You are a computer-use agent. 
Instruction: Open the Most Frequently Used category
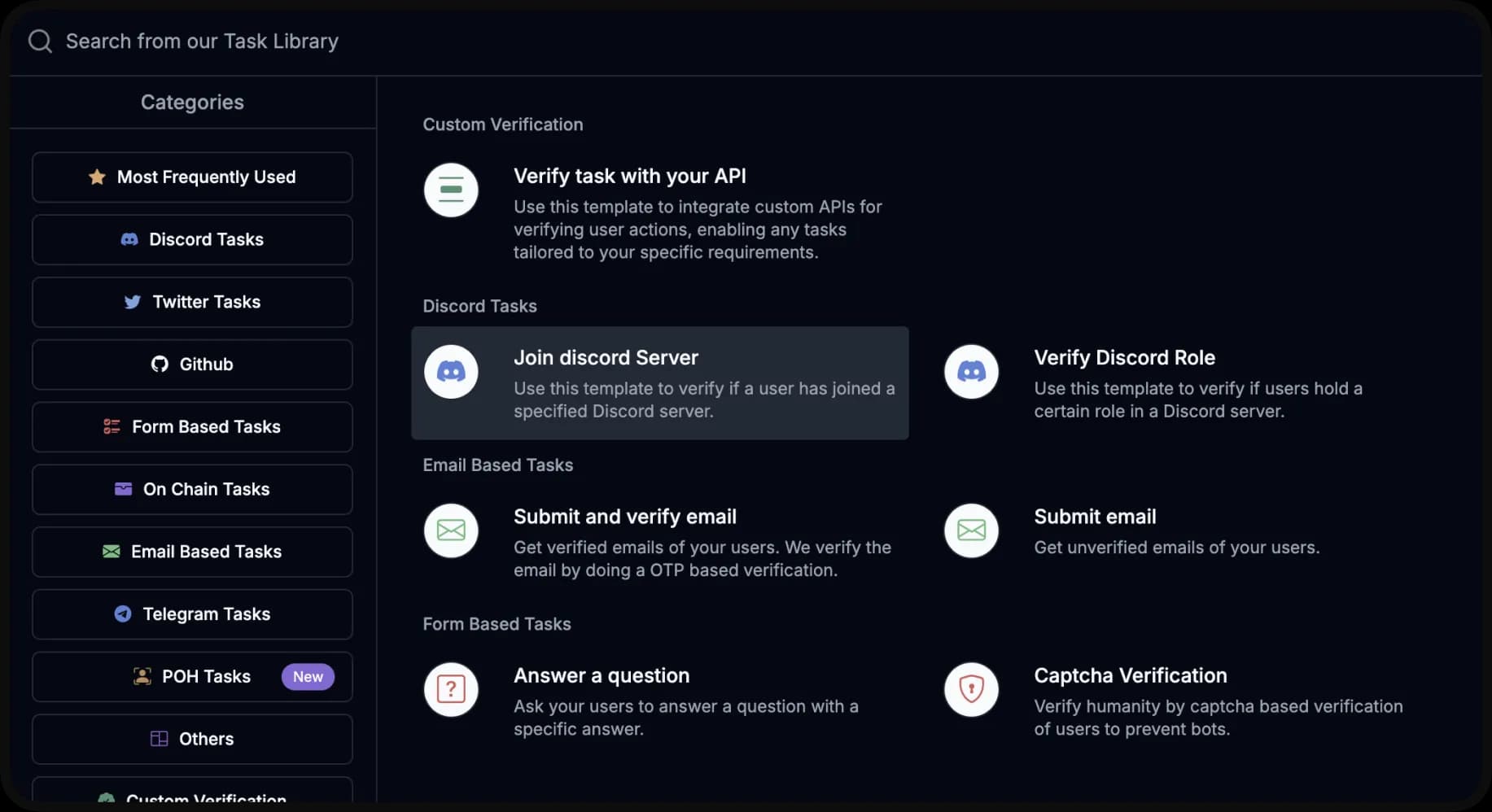pyautogui.click(x=192, y=177)
